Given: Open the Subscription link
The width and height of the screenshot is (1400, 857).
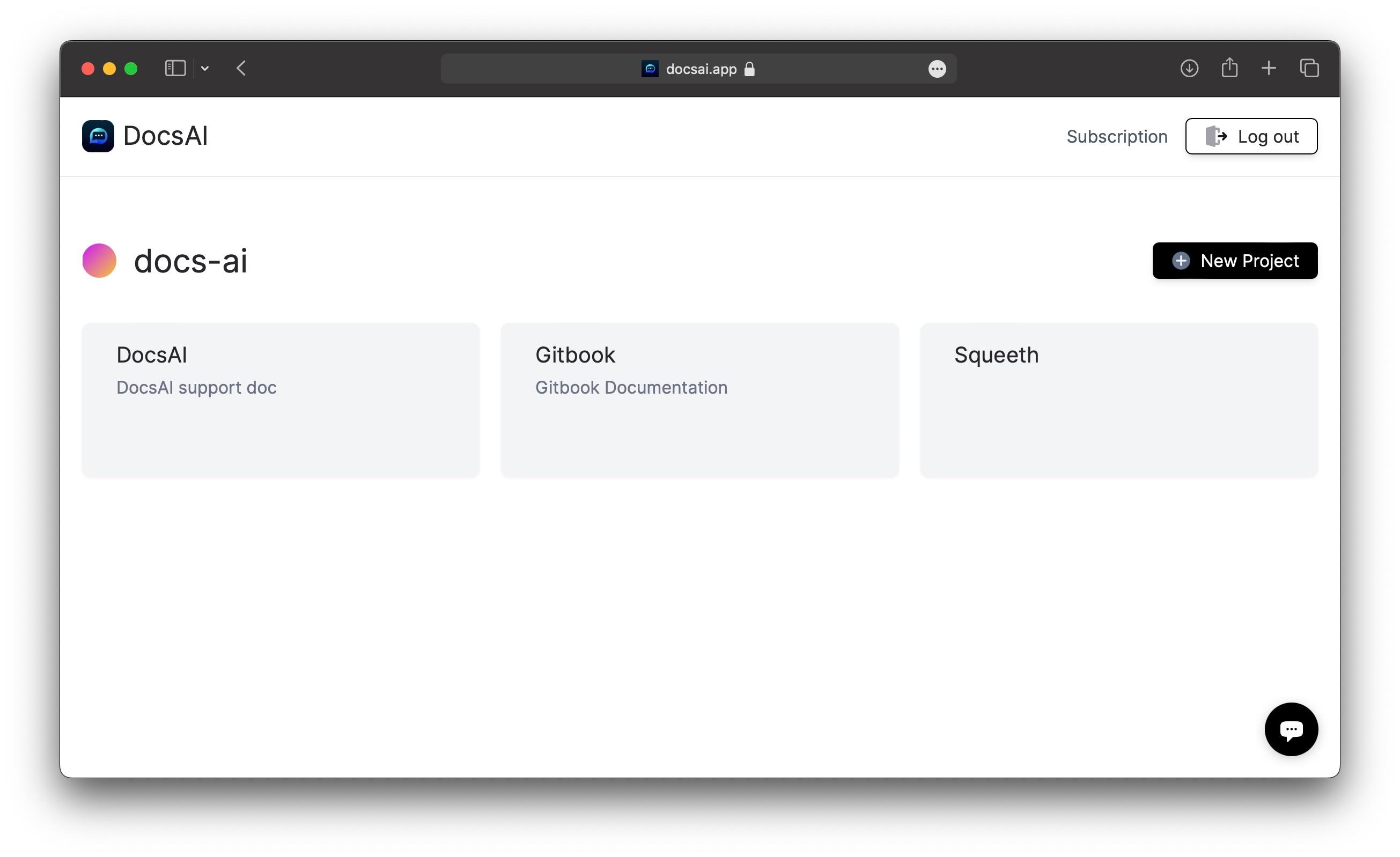Looking at the screenshot, I should (x=1116, y=136).
